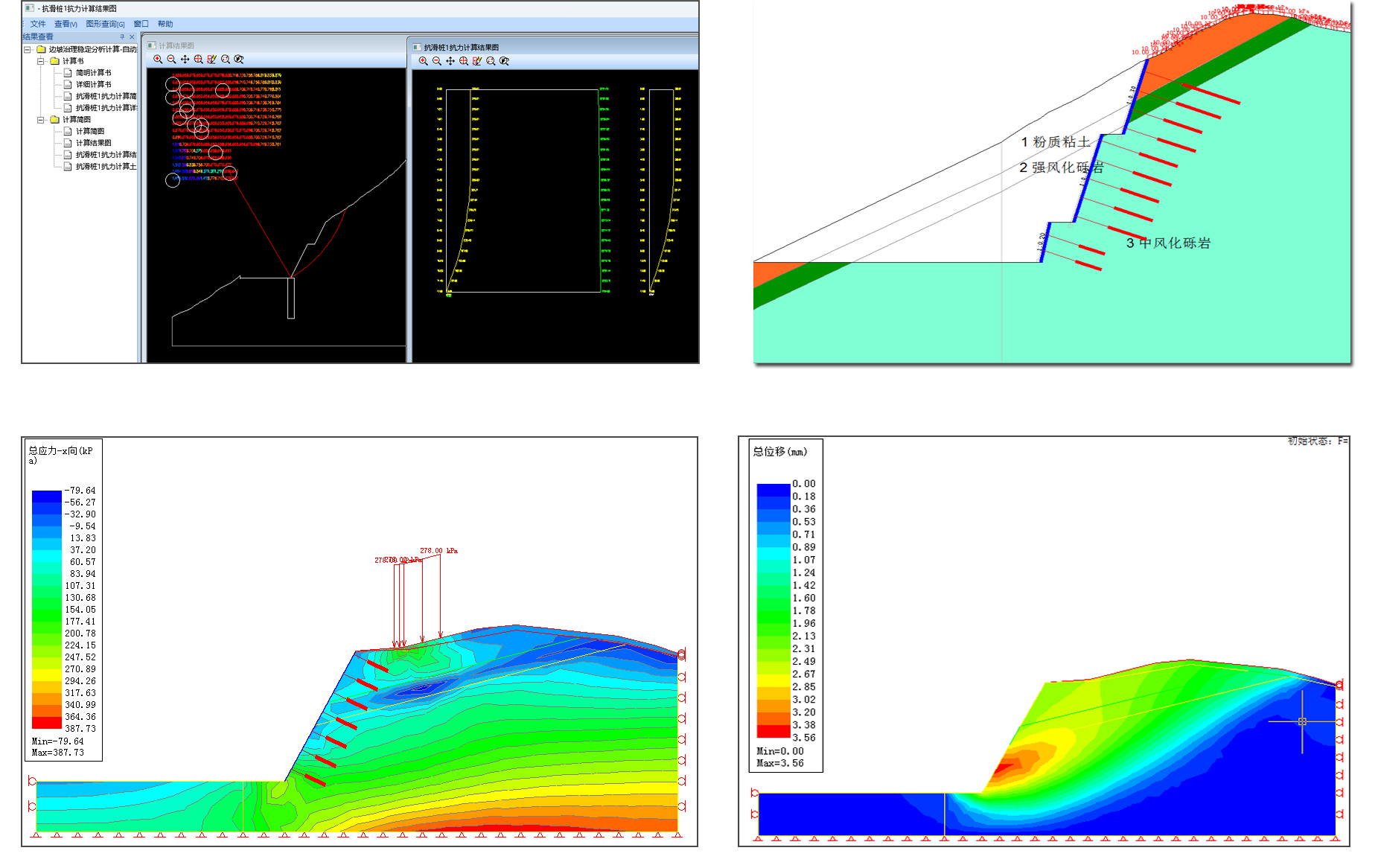Open the 帮助 menu

pyautogui.click(x=165, y=24)
